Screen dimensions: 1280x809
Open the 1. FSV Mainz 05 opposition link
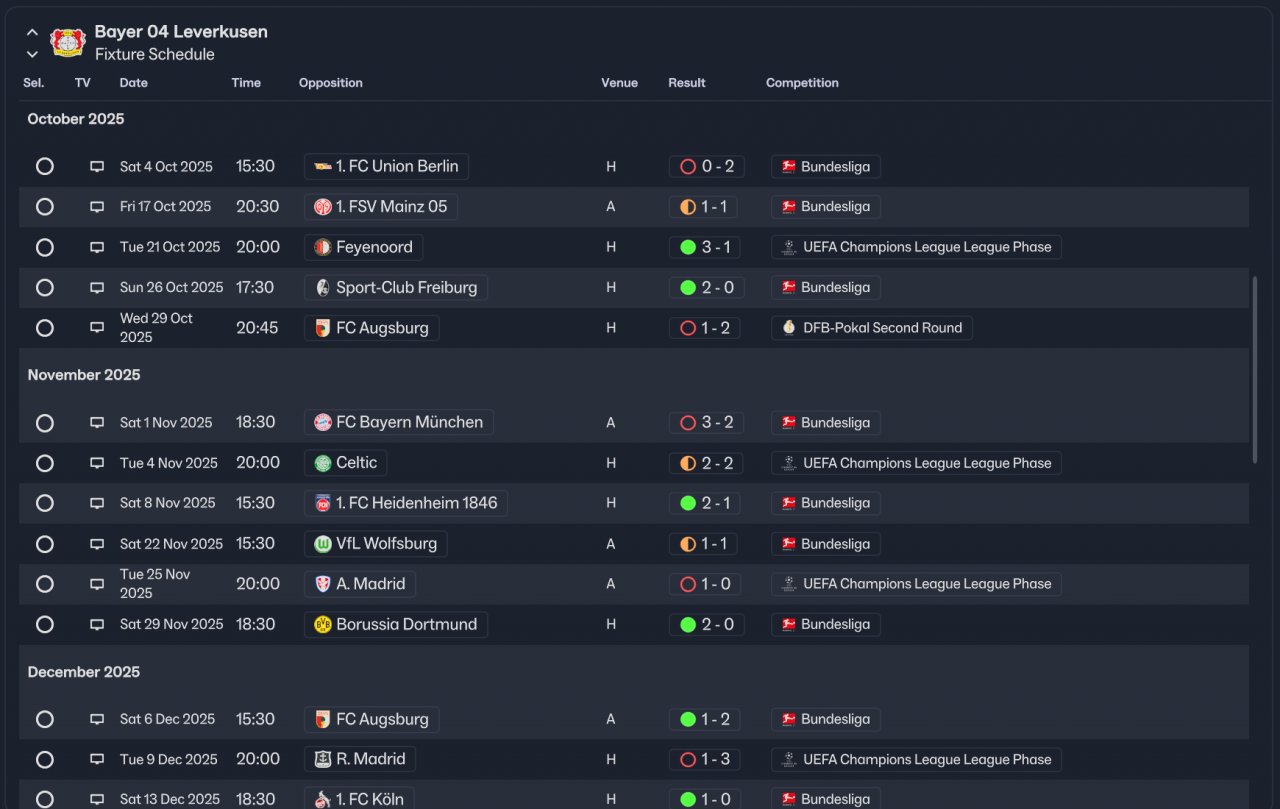tap(381, 207)
